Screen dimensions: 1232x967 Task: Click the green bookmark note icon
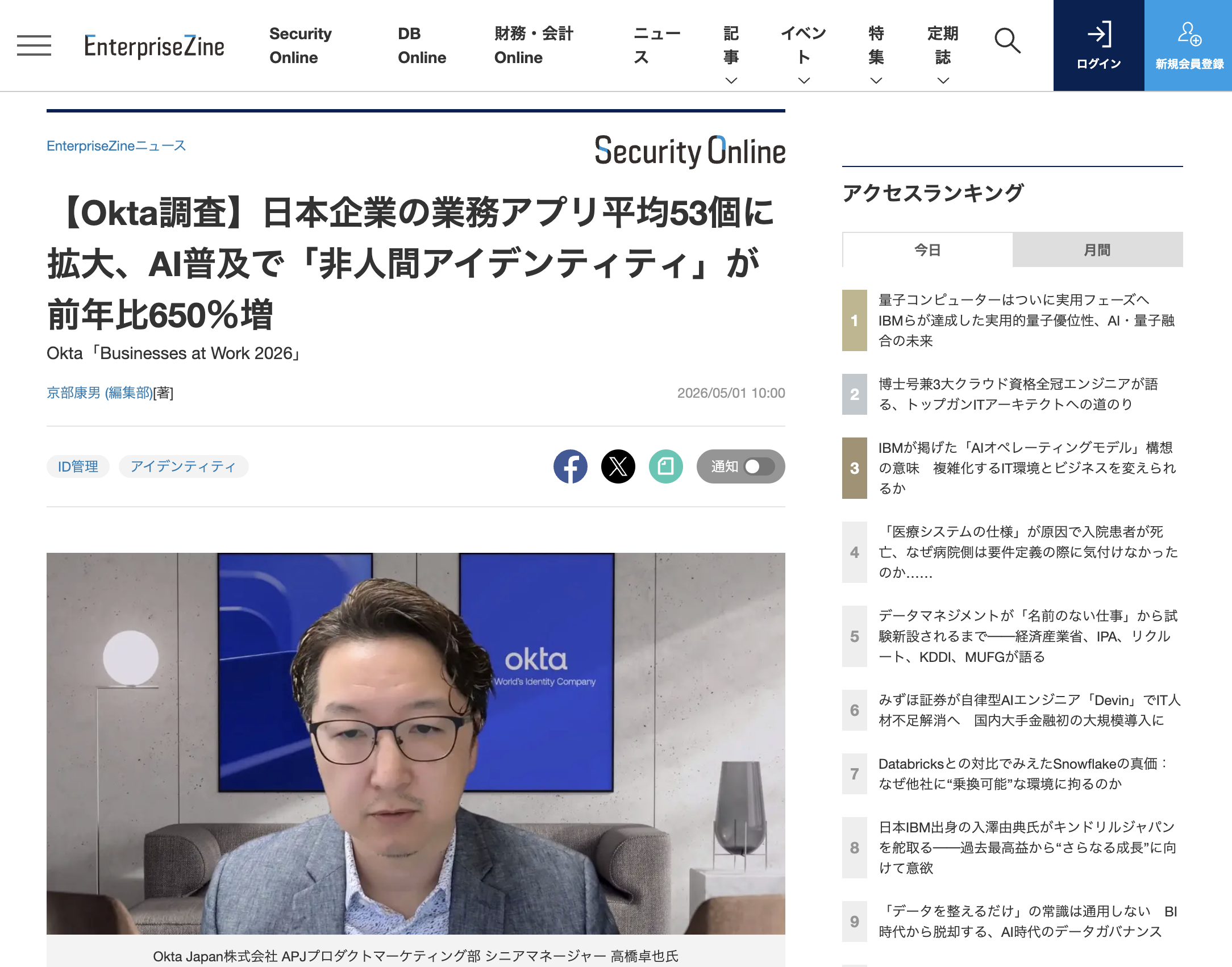(x=666, y=466)
